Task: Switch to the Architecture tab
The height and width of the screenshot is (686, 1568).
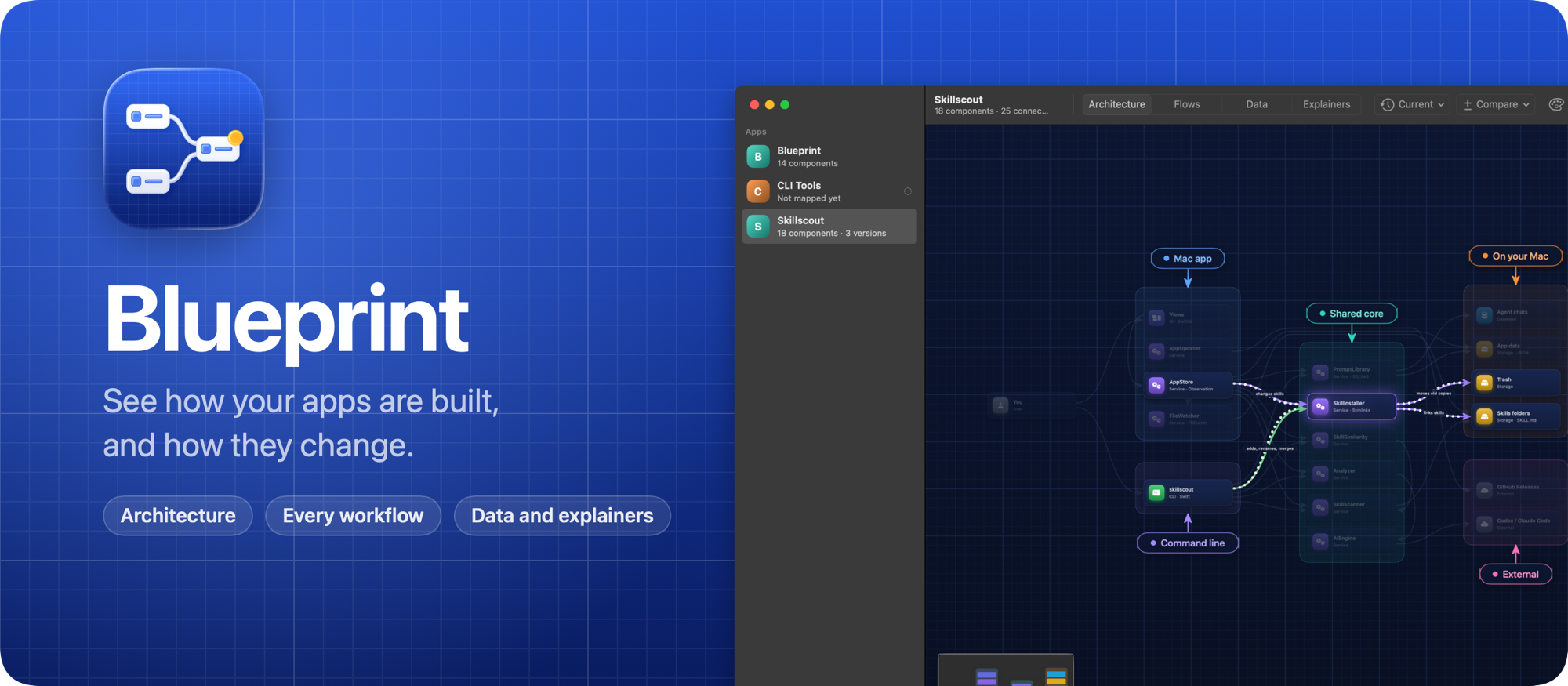Action: point(1116,104)
